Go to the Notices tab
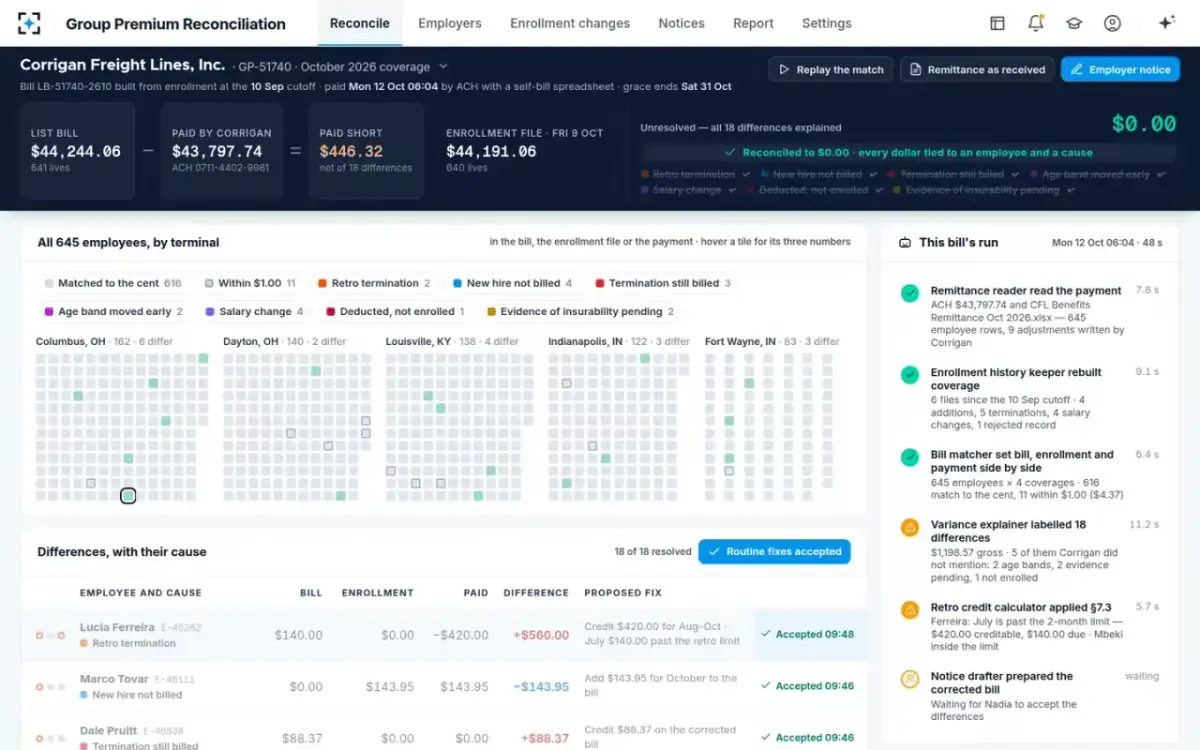This screenshot has width=1200, height=750. coord(682,23)
